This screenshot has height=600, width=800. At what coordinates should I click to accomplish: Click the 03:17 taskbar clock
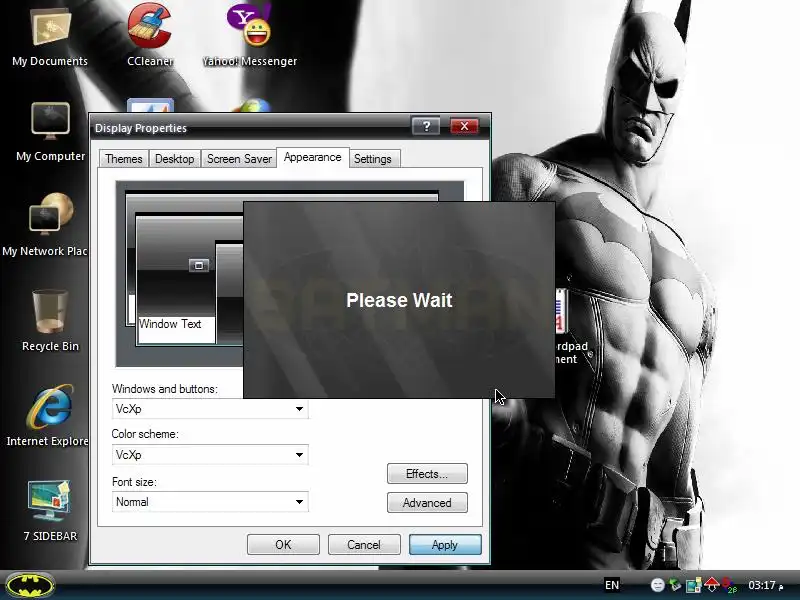(x=765, y=585)
